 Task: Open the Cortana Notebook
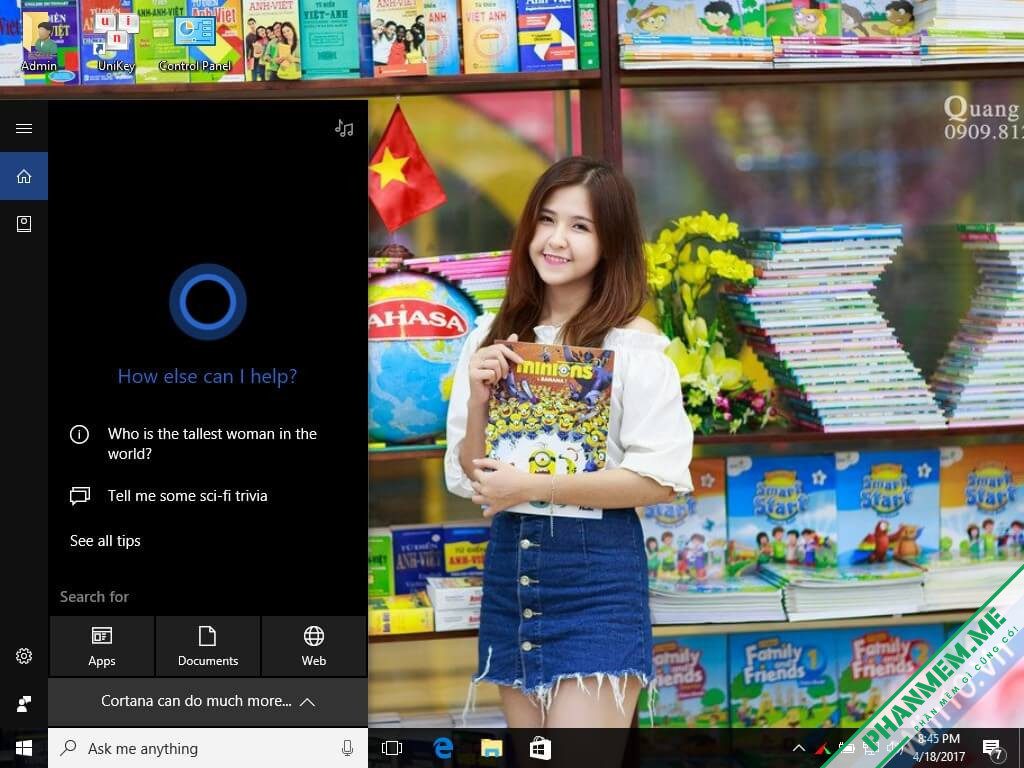coord(24,224)
